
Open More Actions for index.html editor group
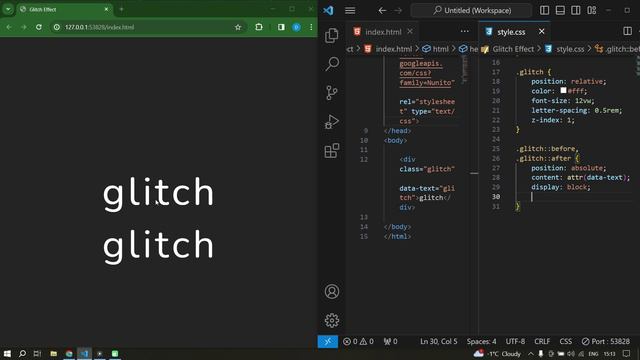click(464, 31)
